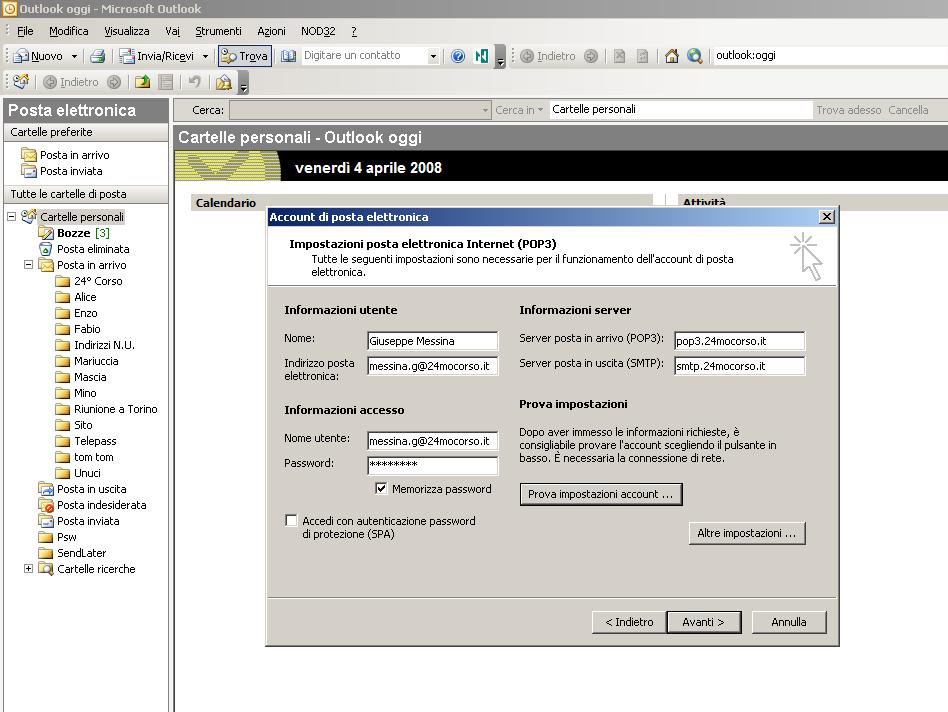Click the Password field

pos(432,465)
